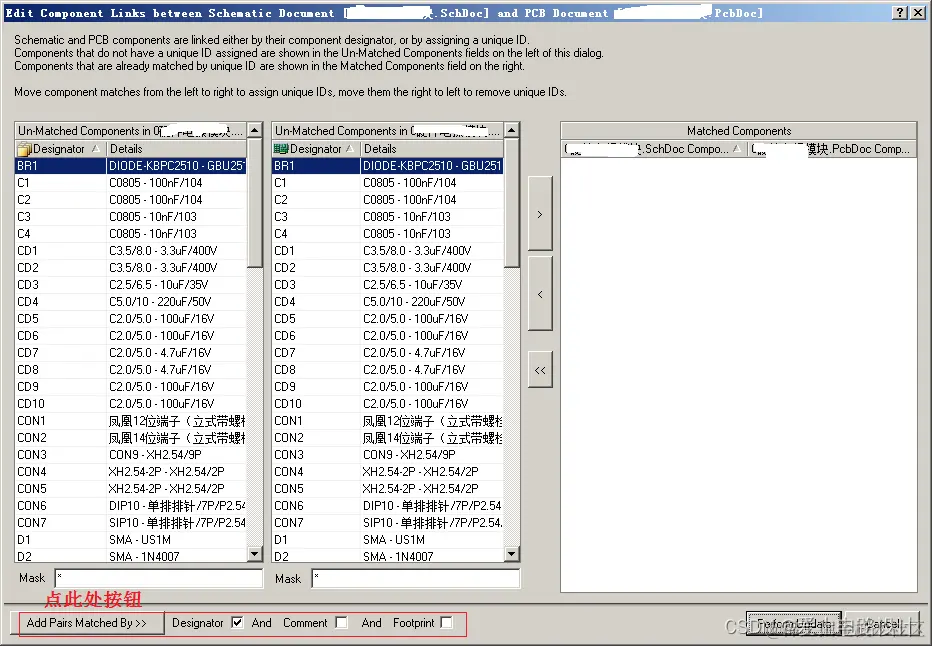Toggle the Designator matching checkbox

237,622
